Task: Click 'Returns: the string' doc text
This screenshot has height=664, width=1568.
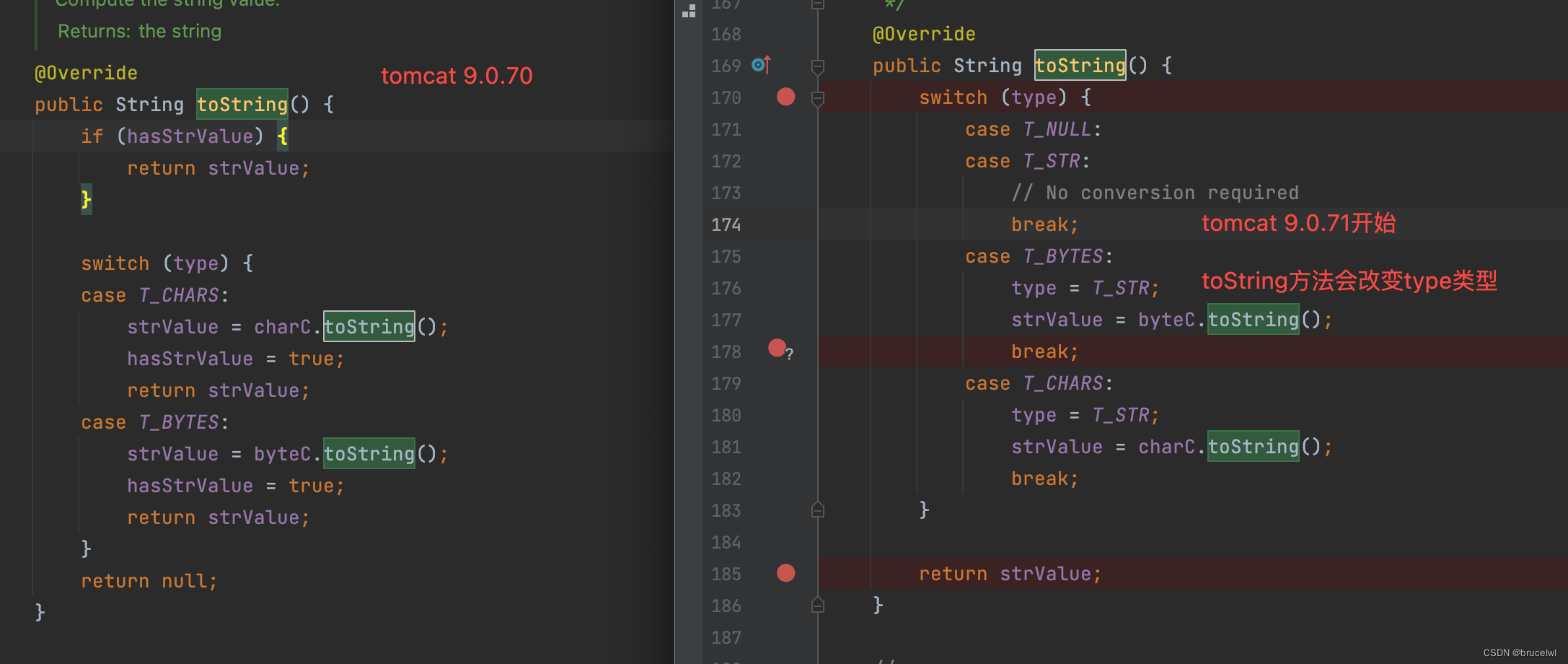Action: [x=140, y=32]
